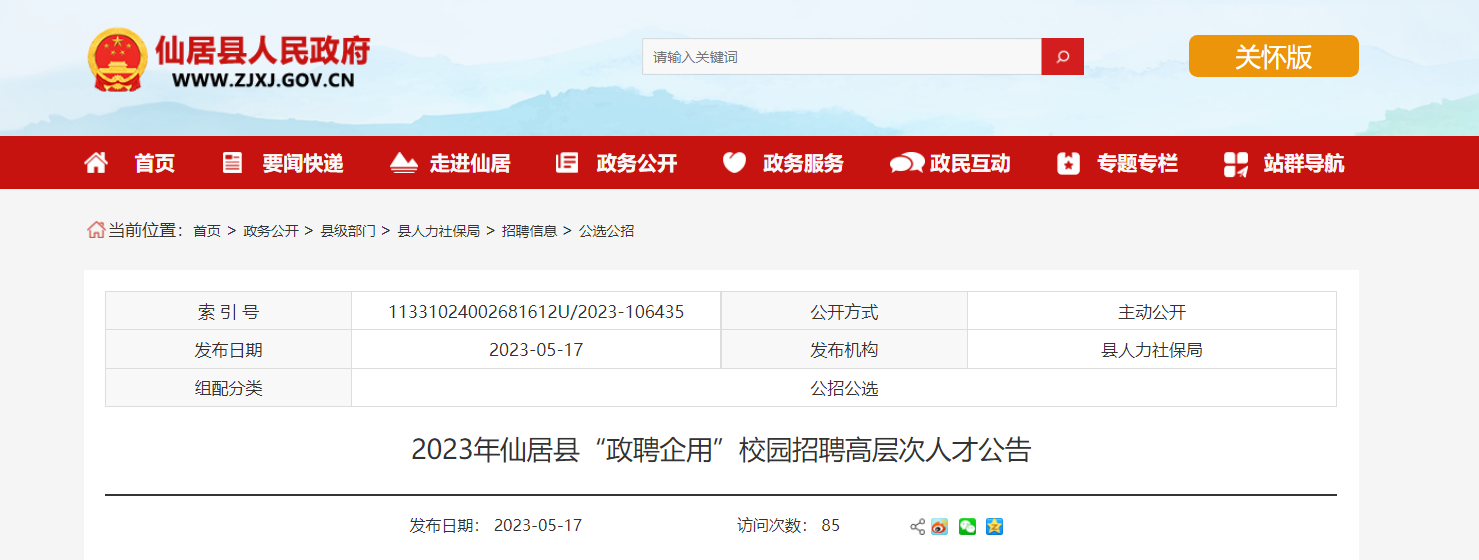Click the 首页 breadcrumb link
1479x560 pixels.
207,231
